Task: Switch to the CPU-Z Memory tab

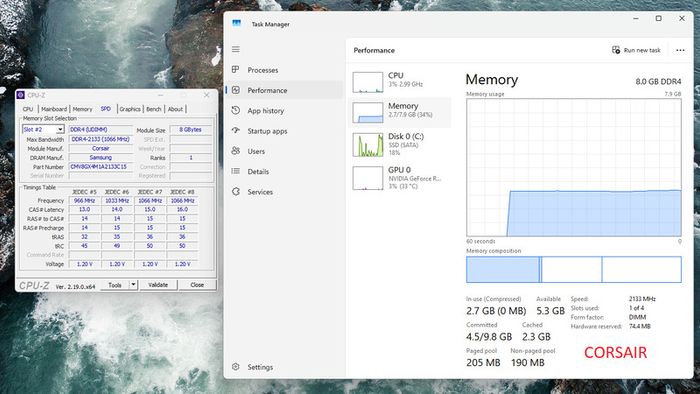Action: tap(82, 109)
